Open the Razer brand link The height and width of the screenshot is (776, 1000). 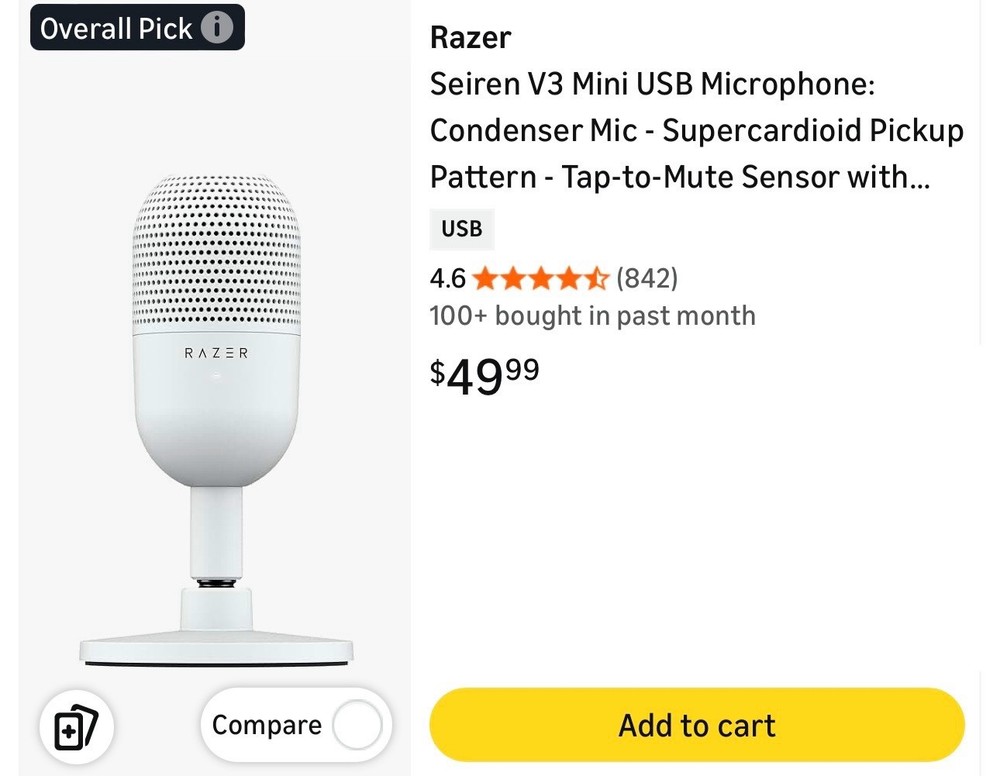[x=470, y=37]
